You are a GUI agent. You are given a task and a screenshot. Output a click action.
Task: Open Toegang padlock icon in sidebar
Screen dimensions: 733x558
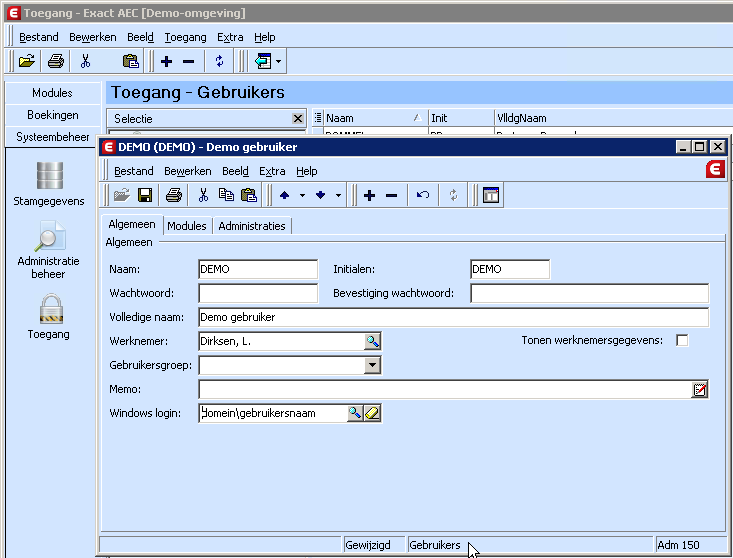[x=50, y=309]
